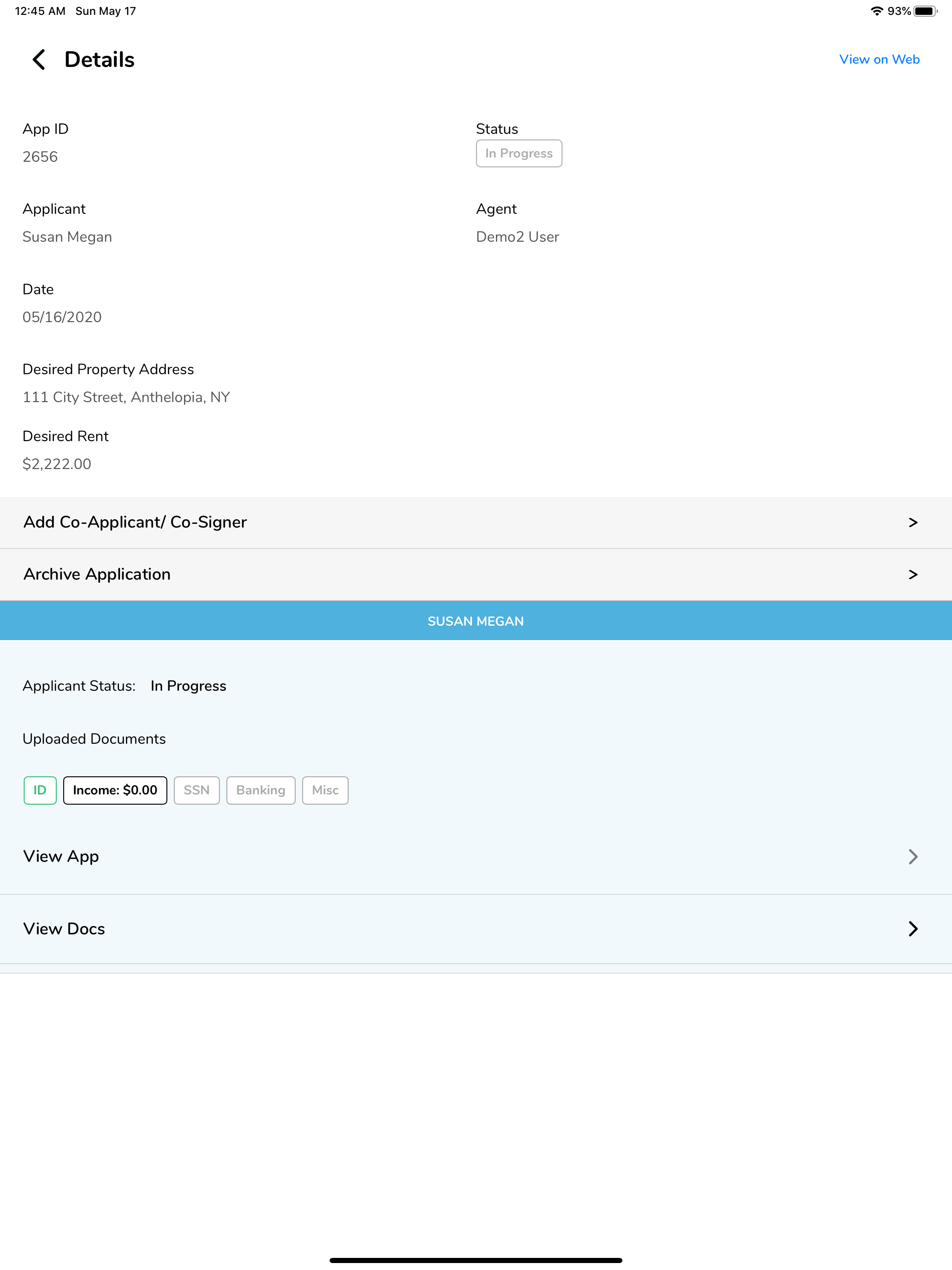
Task: Tap address 111 City Street, Anthelopia, NY
Action: click(126, 397)
